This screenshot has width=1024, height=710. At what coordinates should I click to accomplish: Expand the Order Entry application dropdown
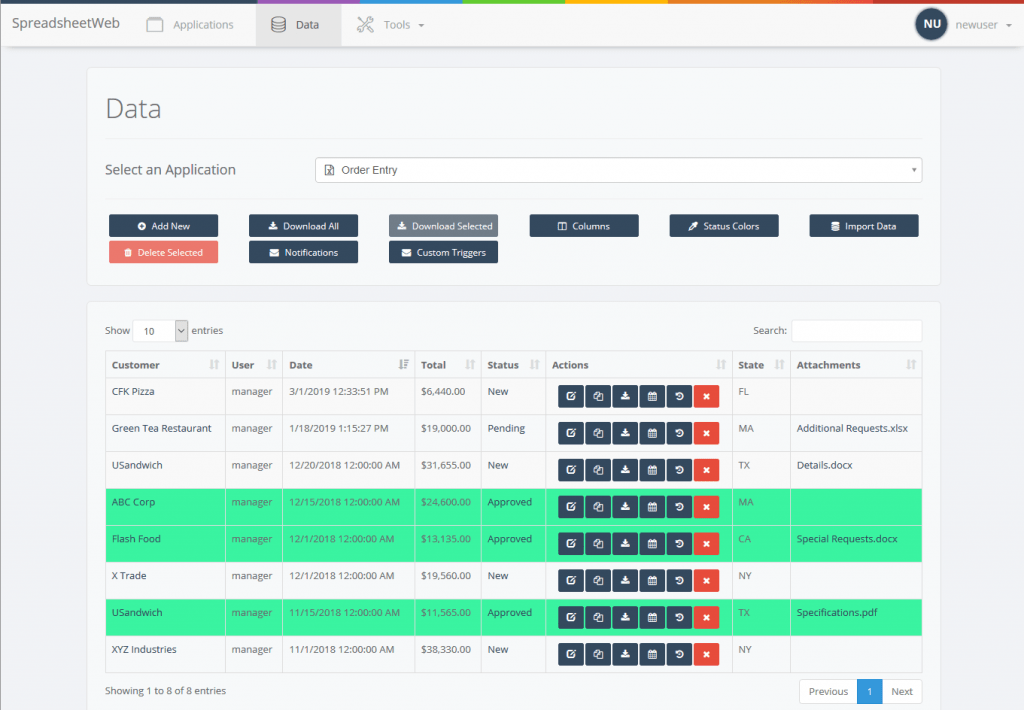pyautogui.click(x=618, y=170)
